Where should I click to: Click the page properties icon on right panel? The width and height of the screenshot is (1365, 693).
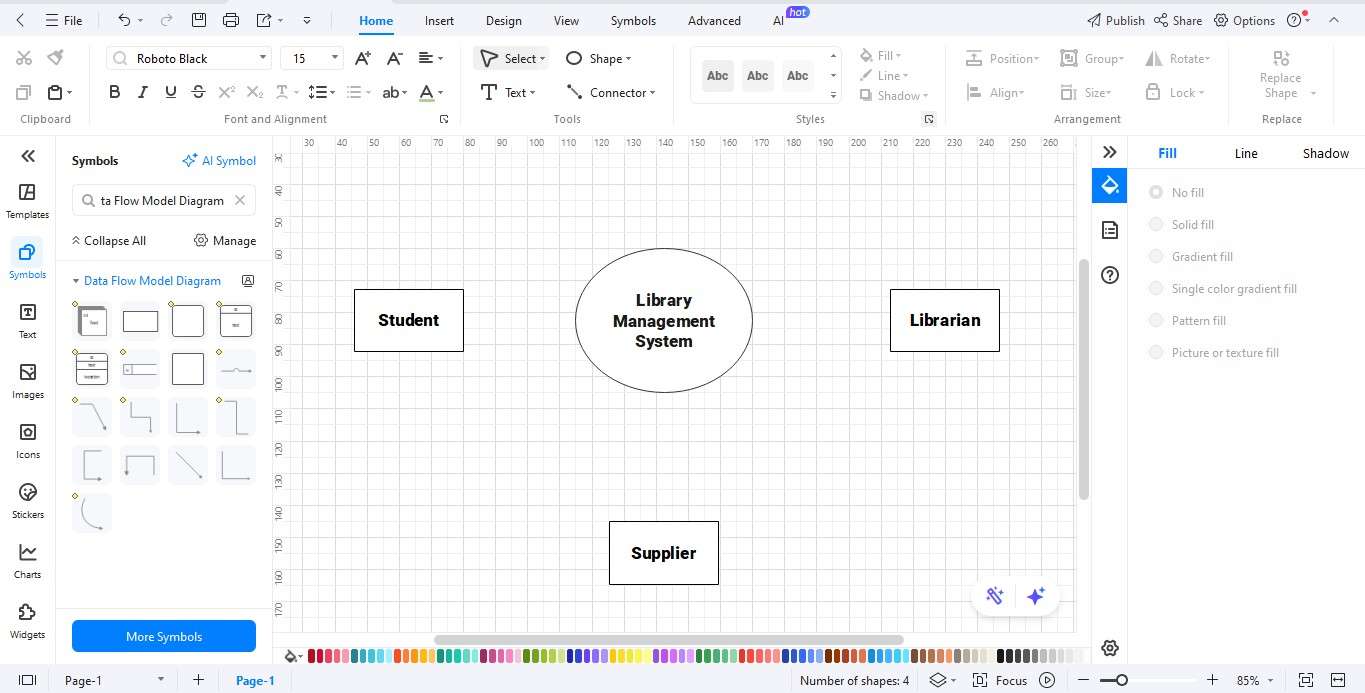[1109, 230]
